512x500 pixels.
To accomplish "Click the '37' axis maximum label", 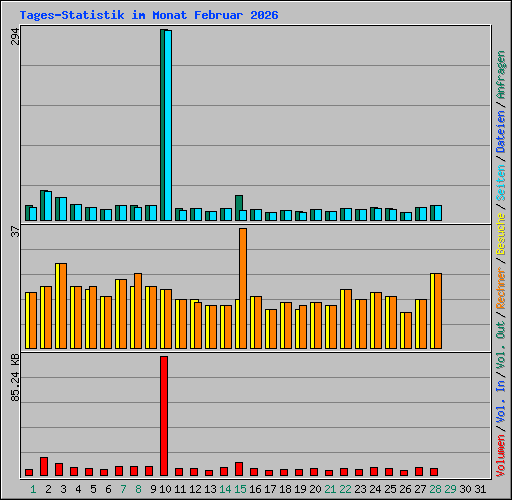I will pyautogui.click(x=15, y=231).
